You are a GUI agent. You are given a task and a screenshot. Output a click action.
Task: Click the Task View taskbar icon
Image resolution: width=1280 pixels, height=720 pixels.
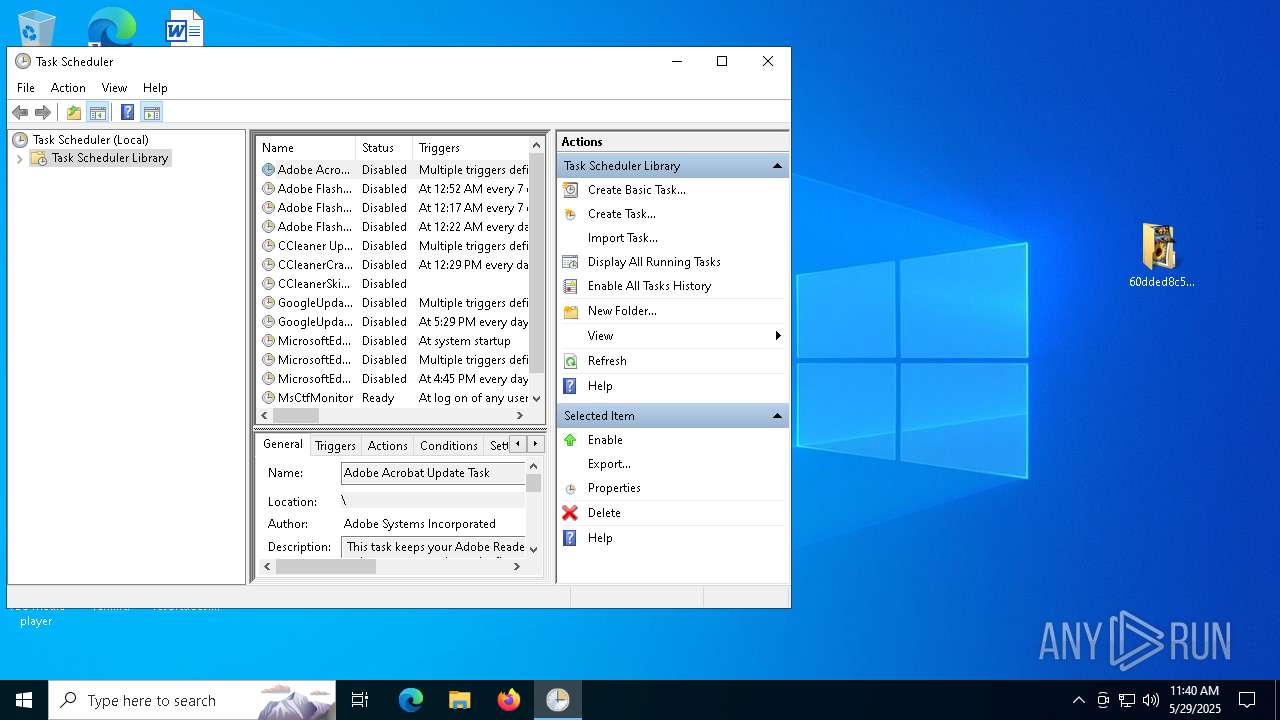(360, 700)
